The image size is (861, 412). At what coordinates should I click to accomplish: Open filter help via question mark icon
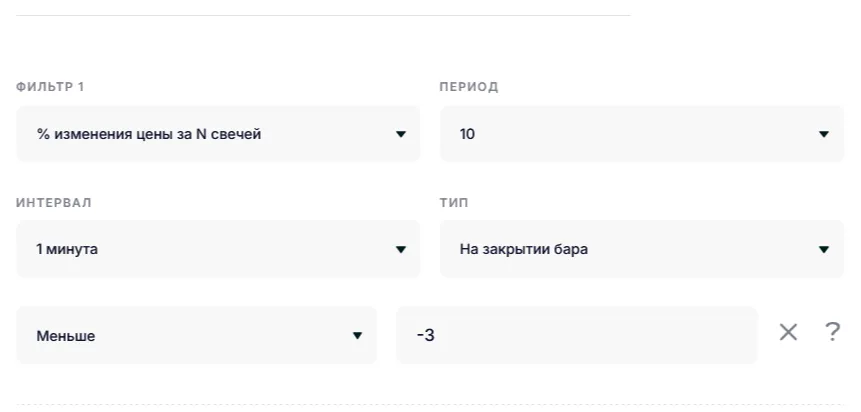pos(832,333)
